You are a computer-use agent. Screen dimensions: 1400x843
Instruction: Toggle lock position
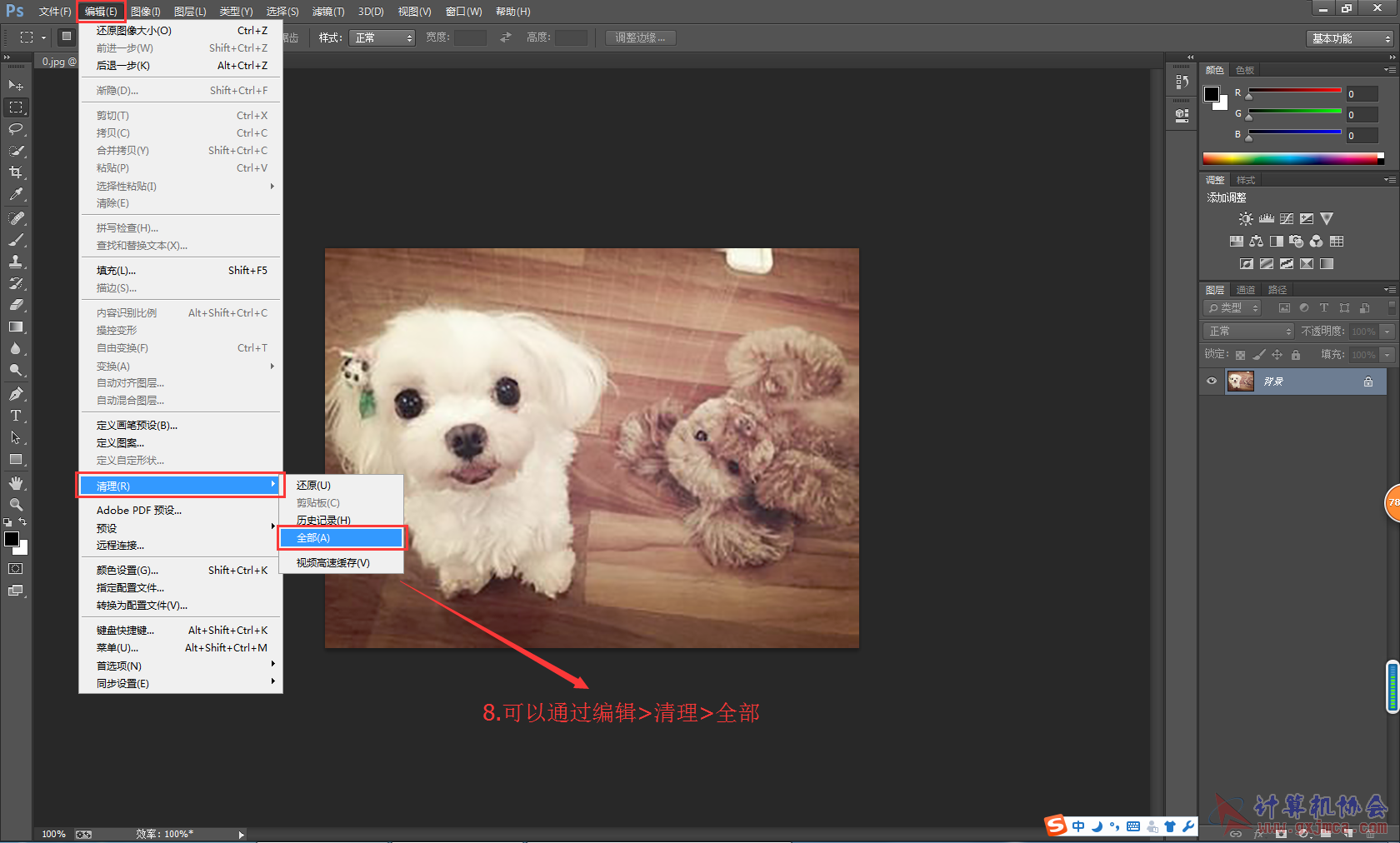pyautogui.click(x=1277, y=355)
